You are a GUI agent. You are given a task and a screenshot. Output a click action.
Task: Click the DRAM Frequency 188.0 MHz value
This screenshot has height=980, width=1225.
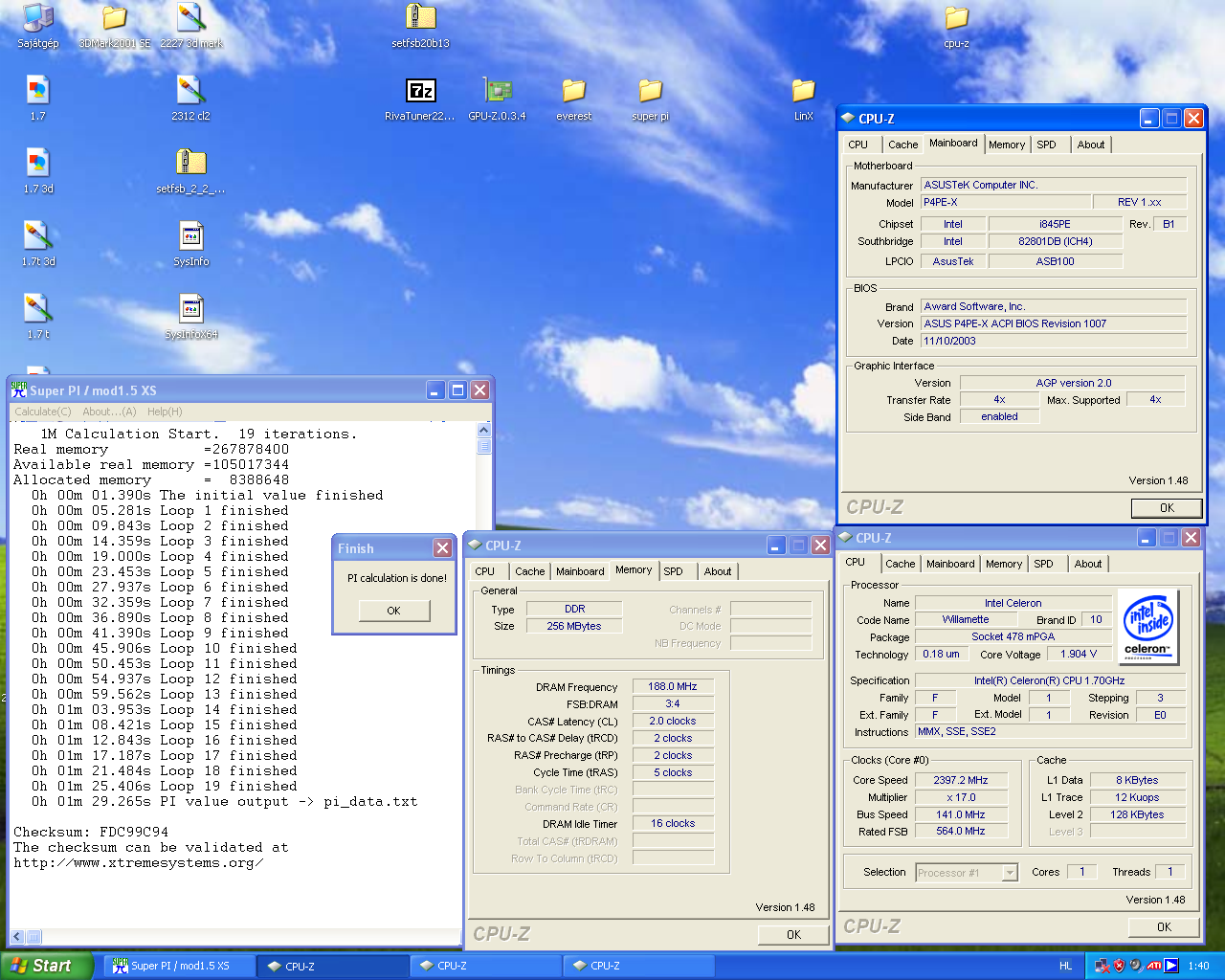tap(673, 686)
